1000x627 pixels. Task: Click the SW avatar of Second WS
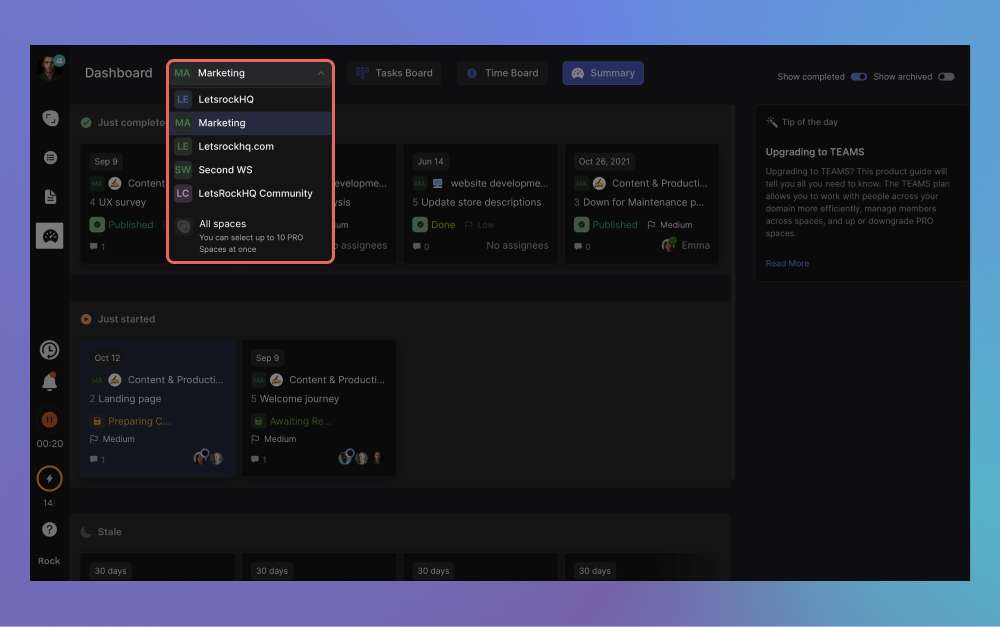point(183,170)
